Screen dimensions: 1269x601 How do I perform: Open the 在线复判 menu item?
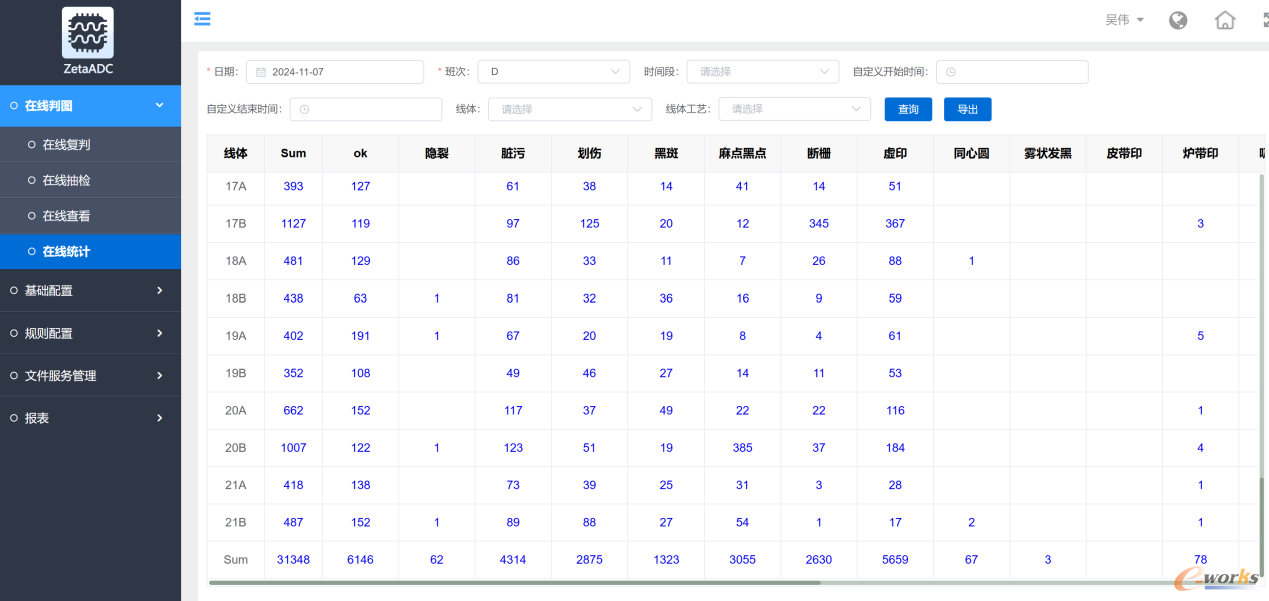(90, 144)
